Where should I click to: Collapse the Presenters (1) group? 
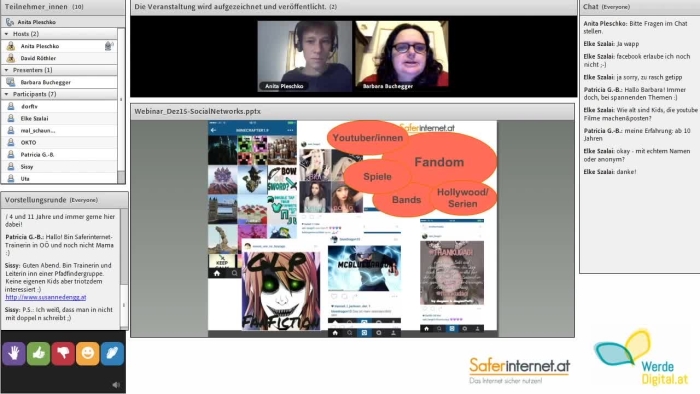pos(6,70)
